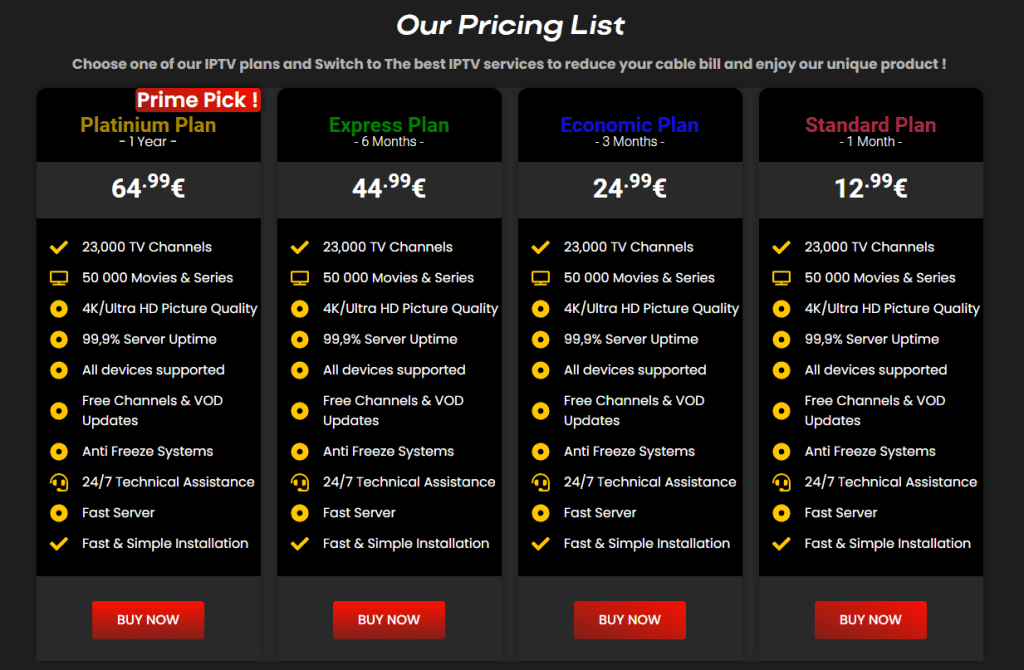1024x670 pixels.
Task: Select the 12.99€ price of Standard Plan
Action: tap(870, 189)
